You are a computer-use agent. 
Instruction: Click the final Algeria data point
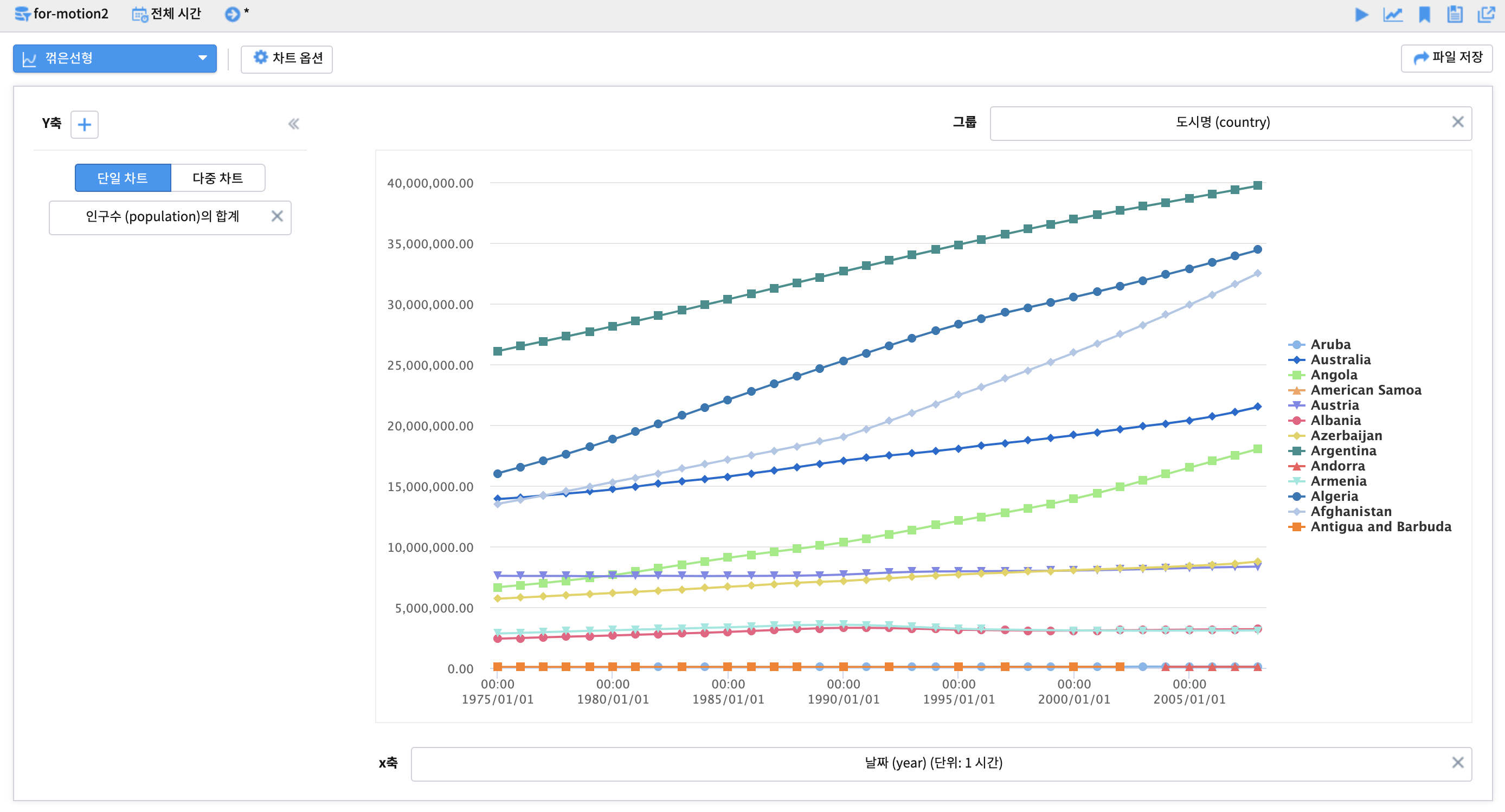(1258, 249)
